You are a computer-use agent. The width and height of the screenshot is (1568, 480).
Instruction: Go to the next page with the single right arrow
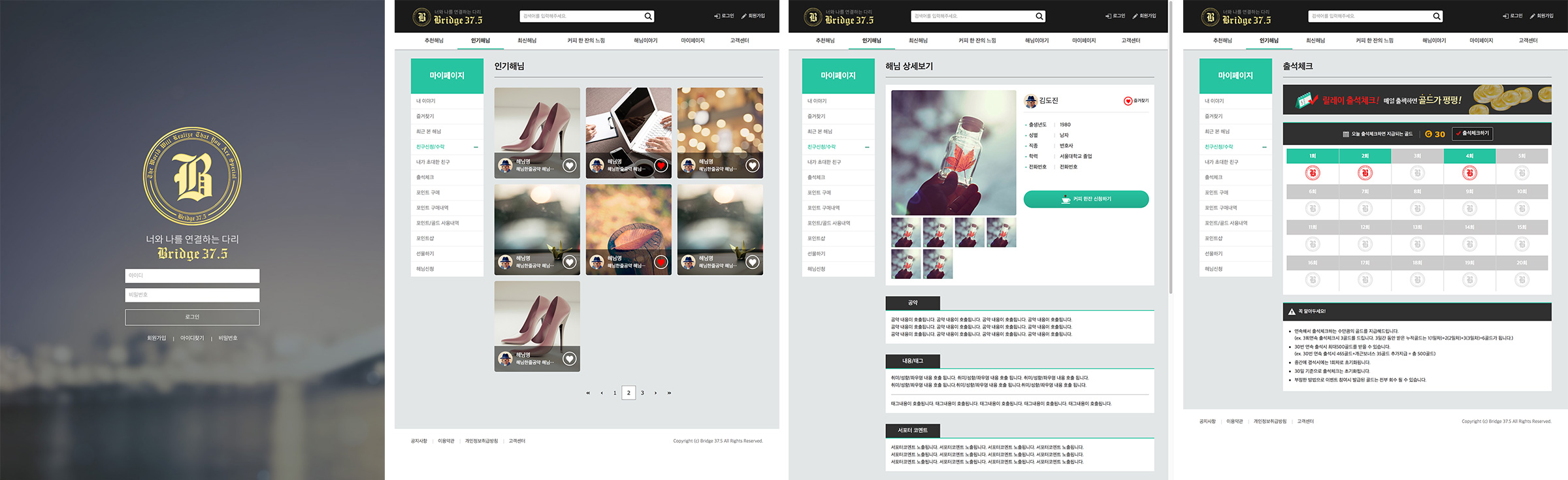(655, 393)
